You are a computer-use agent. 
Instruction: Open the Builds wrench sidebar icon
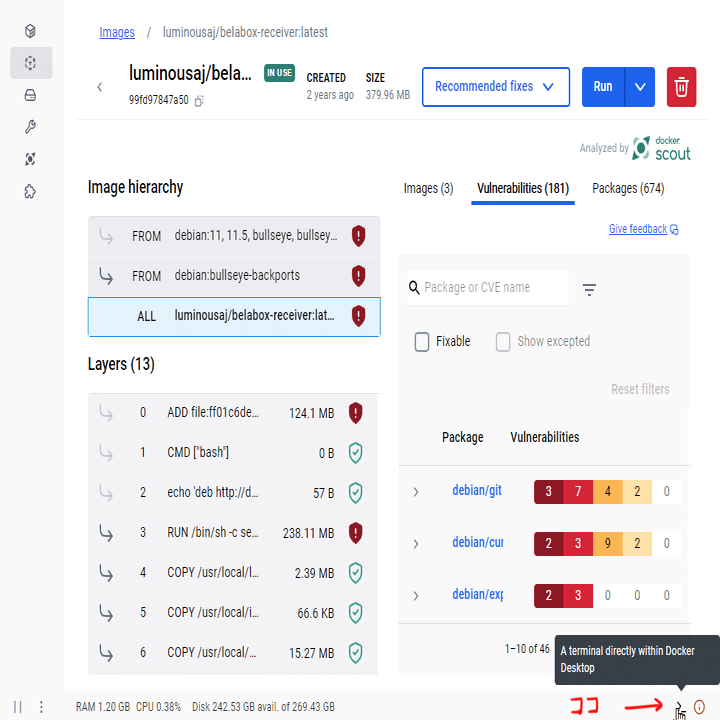(30, 127)
